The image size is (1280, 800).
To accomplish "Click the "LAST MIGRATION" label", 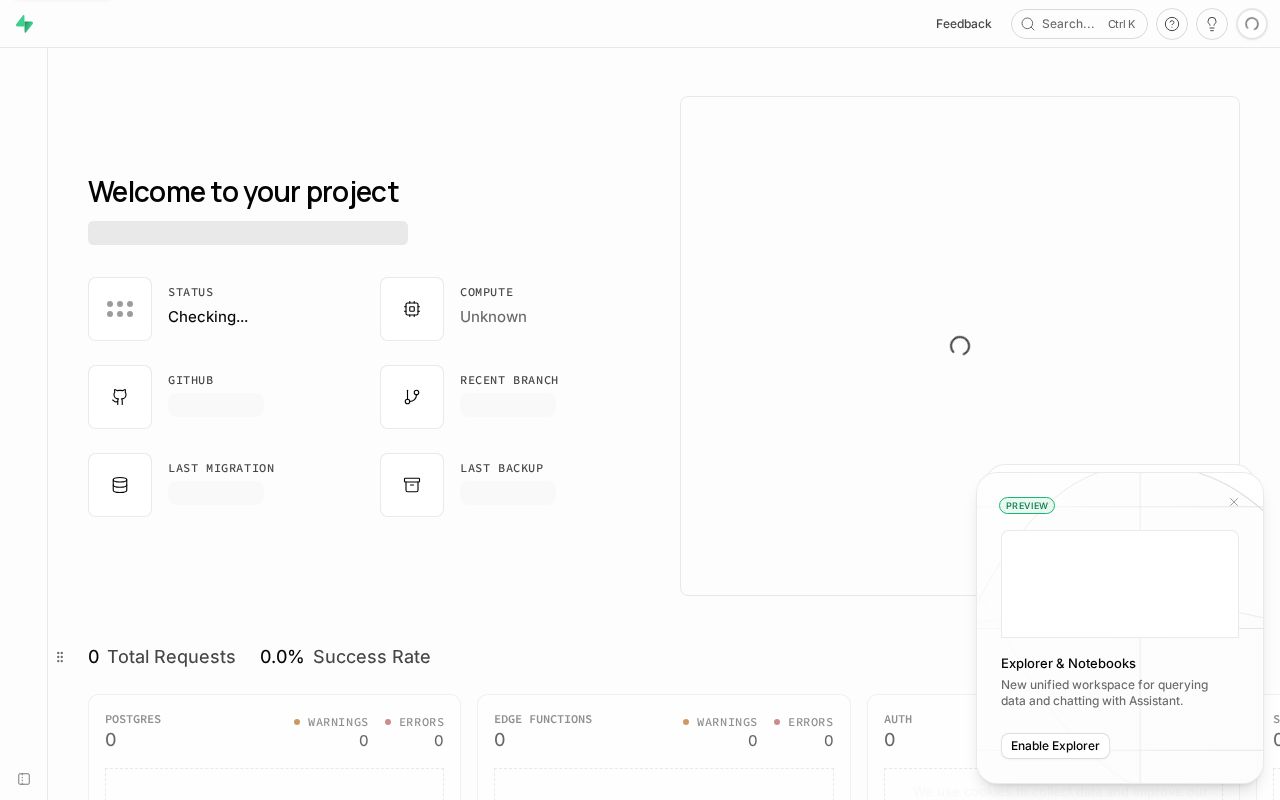I will (221, 468).
